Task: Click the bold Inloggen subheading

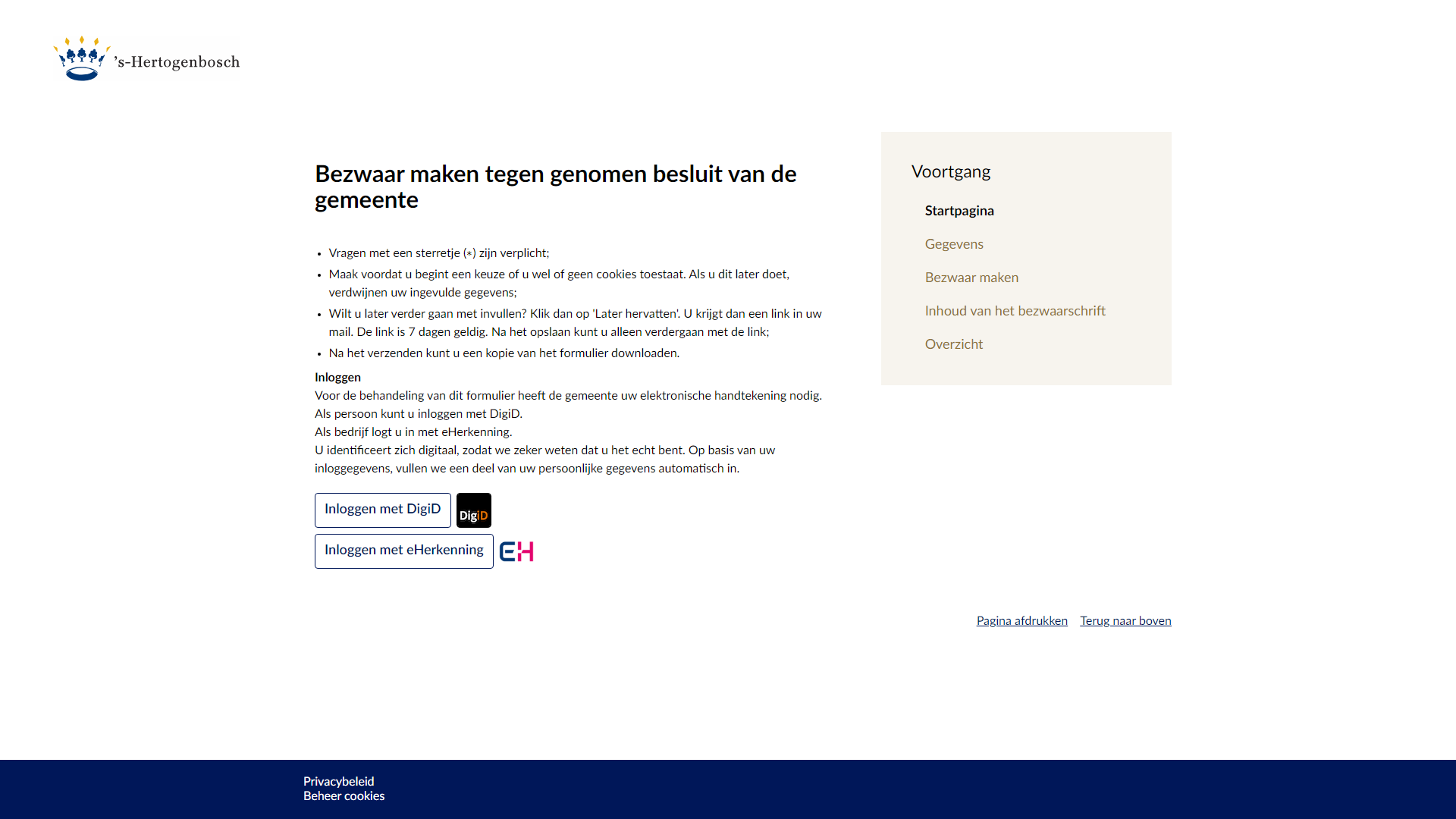Action: click(x=337, y=377)
